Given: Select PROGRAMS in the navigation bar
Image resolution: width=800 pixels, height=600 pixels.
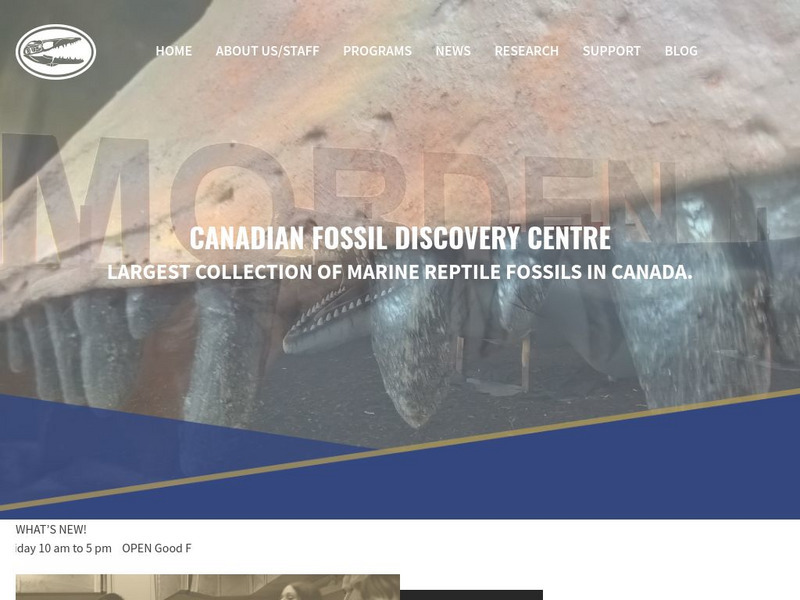Looking at the screenshot, I should (x=377, y=51).
